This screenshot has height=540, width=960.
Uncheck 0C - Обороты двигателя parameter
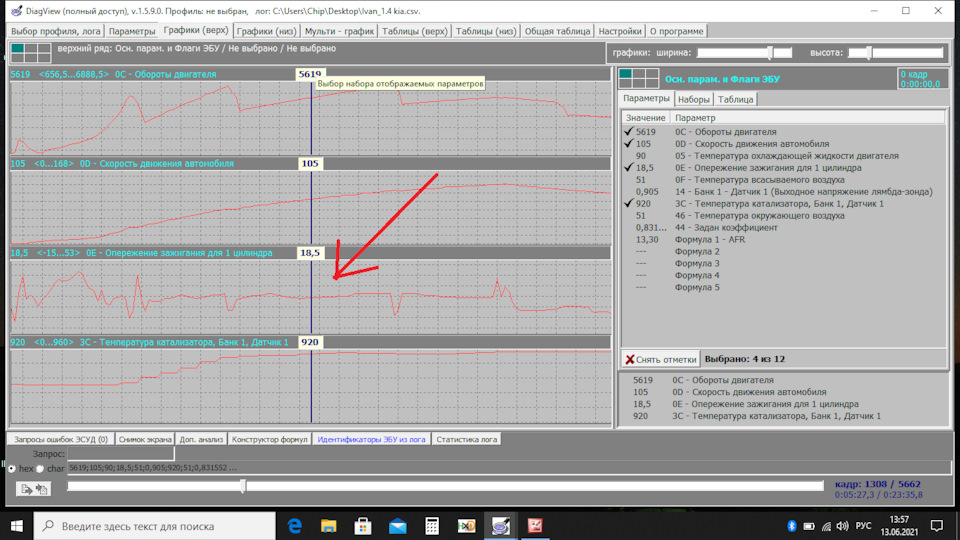pos(629,132)
